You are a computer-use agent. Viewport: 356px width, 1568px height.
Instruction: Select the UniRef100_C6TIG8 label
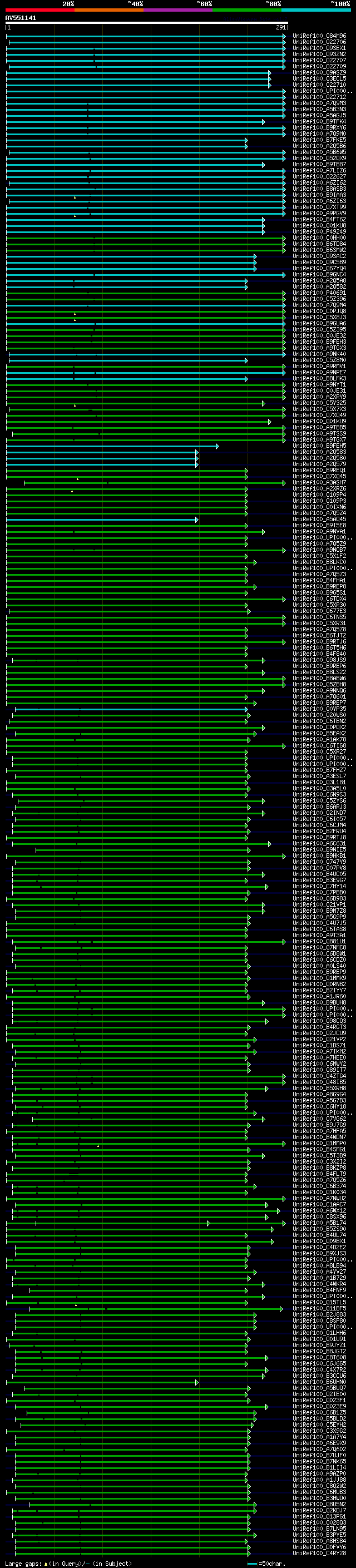tap(319, 746)
